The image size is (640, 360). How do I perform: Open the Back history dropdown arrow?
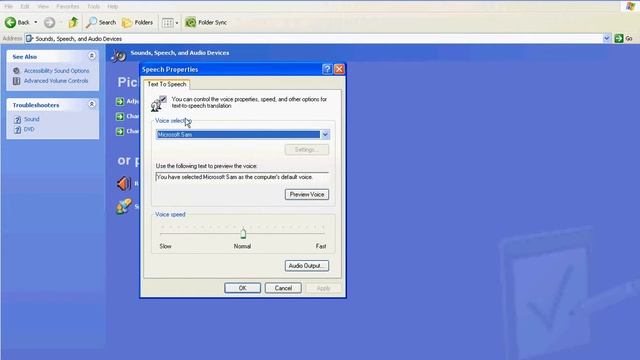36,22
